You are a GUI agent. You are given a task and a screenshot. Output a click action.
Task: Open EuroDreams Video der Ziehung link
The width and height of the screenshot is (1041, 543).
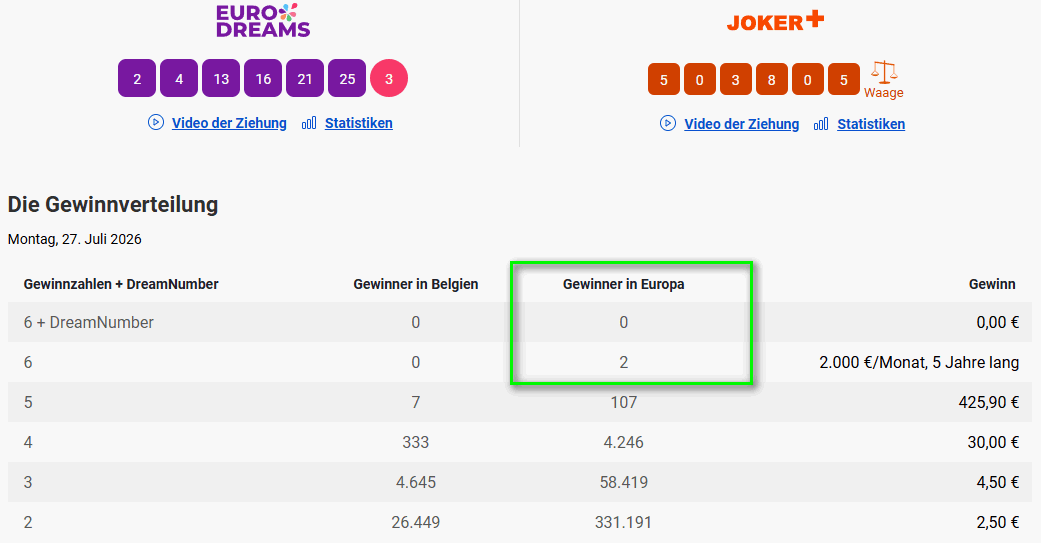tap(229, 123)
